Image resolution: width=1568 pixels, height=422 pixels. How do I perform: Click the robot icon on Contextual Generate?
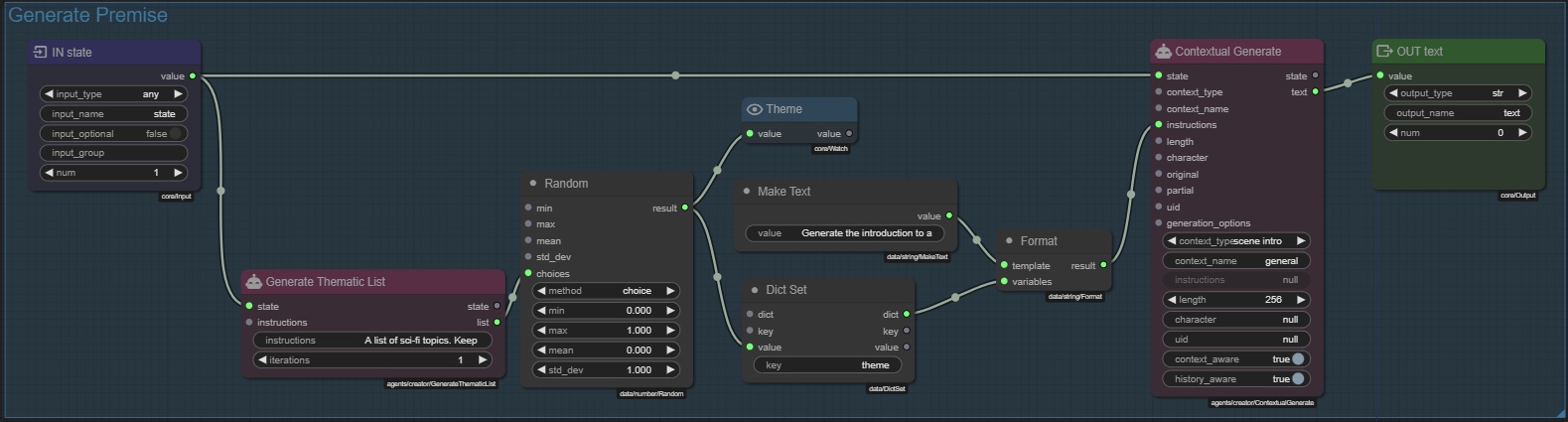[x=1163, y=52]
